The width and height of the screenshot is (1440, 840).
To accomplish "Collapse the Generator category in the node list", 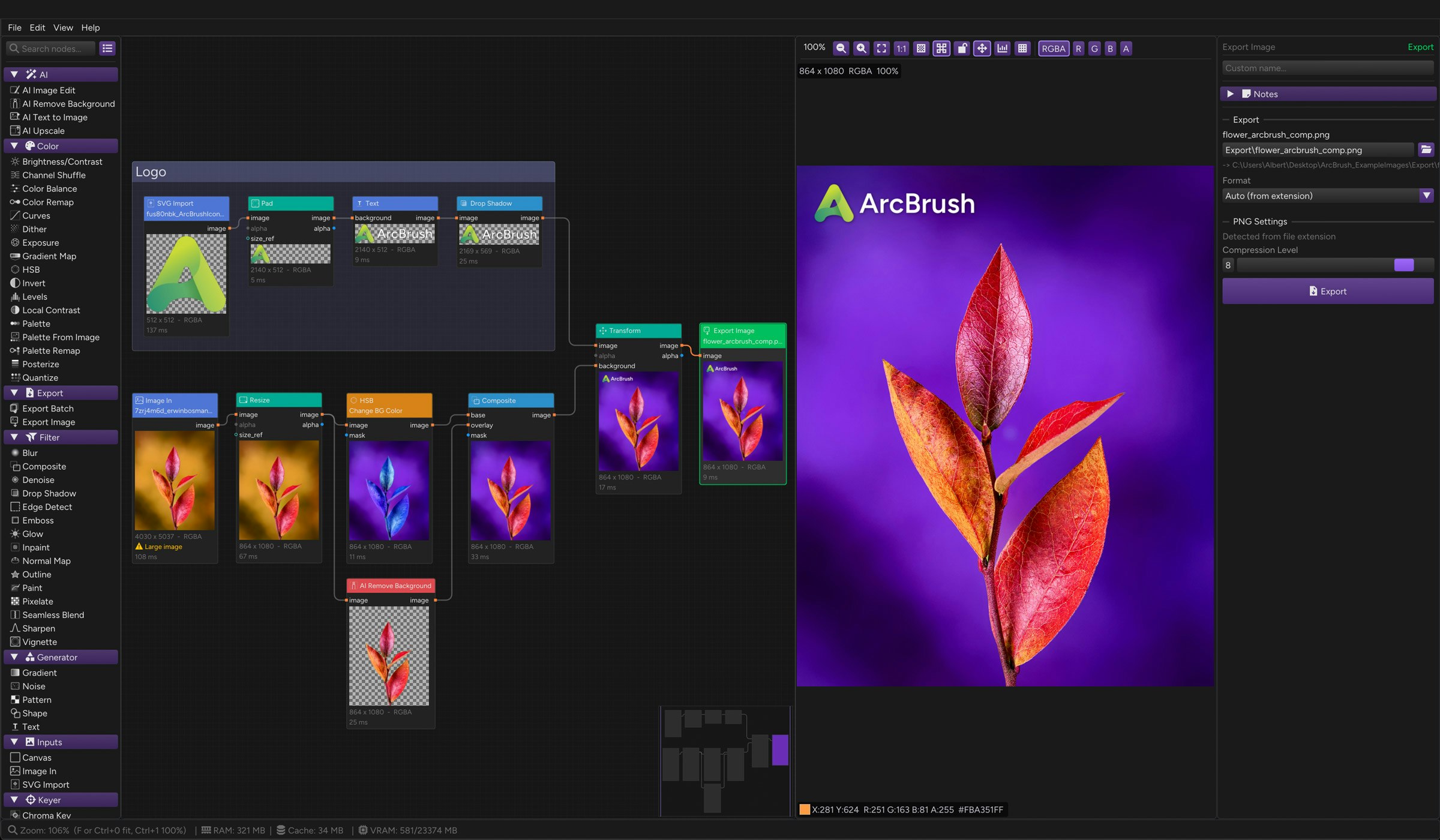I will pyautogui.click(x=14, y=656).
